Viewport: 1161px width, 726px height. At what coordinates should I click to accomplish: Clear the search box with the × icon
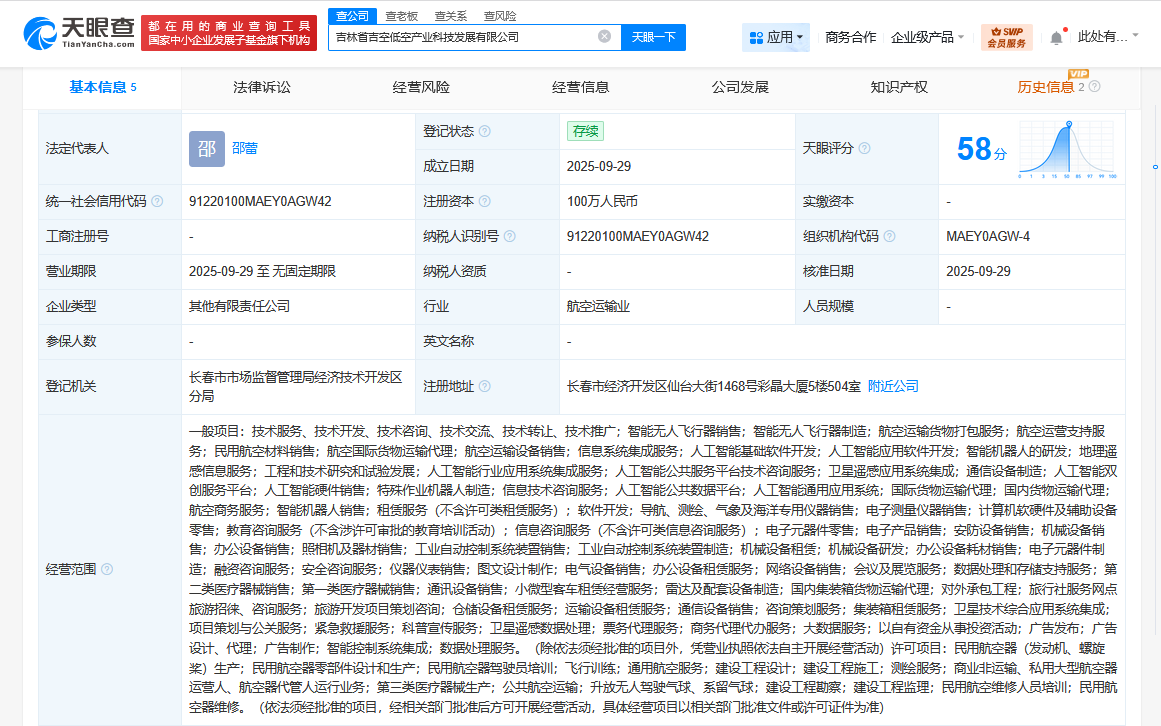(604, 36)
